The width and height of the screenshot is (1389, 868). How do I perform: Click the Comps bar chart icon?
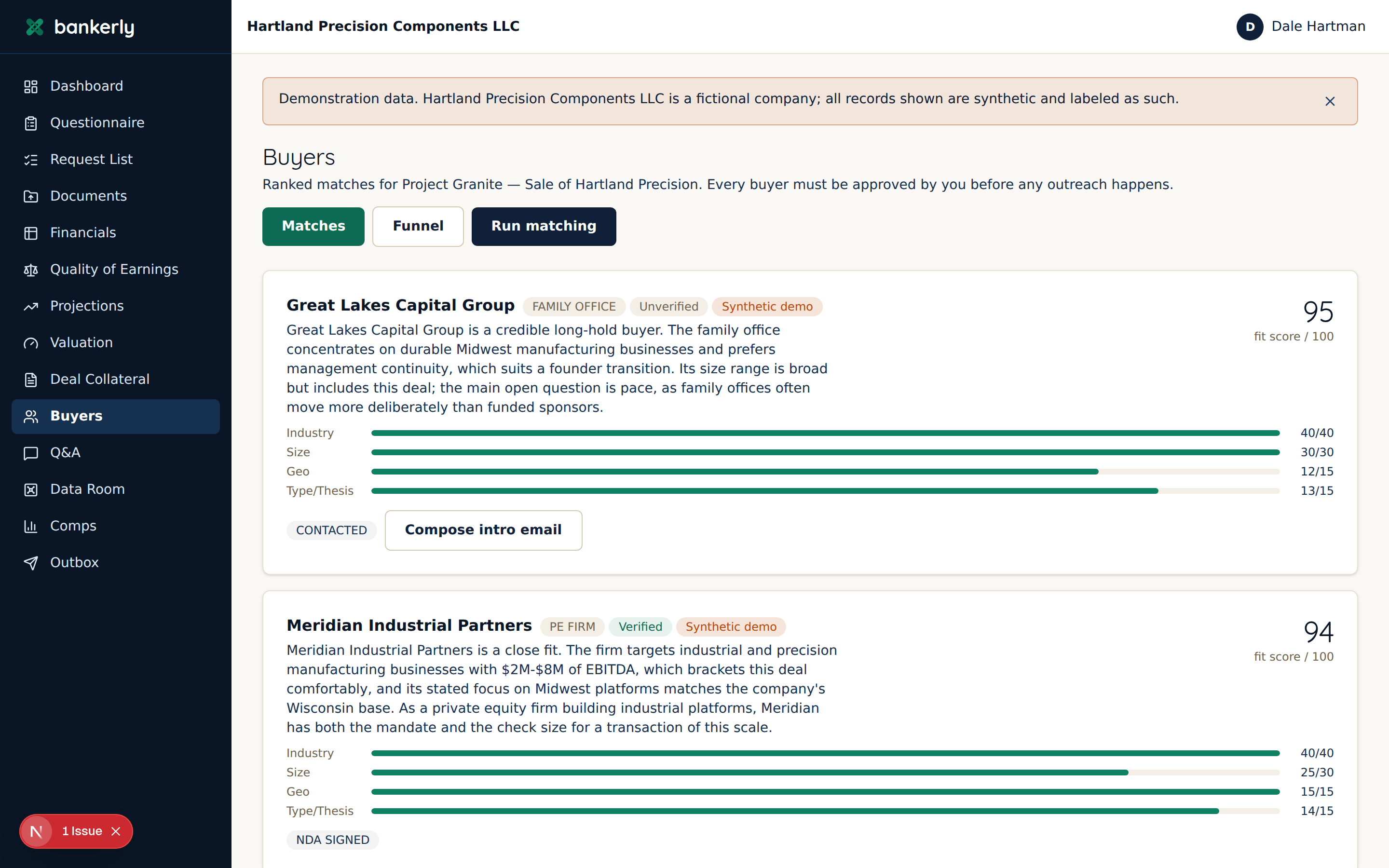coord(31,527)
